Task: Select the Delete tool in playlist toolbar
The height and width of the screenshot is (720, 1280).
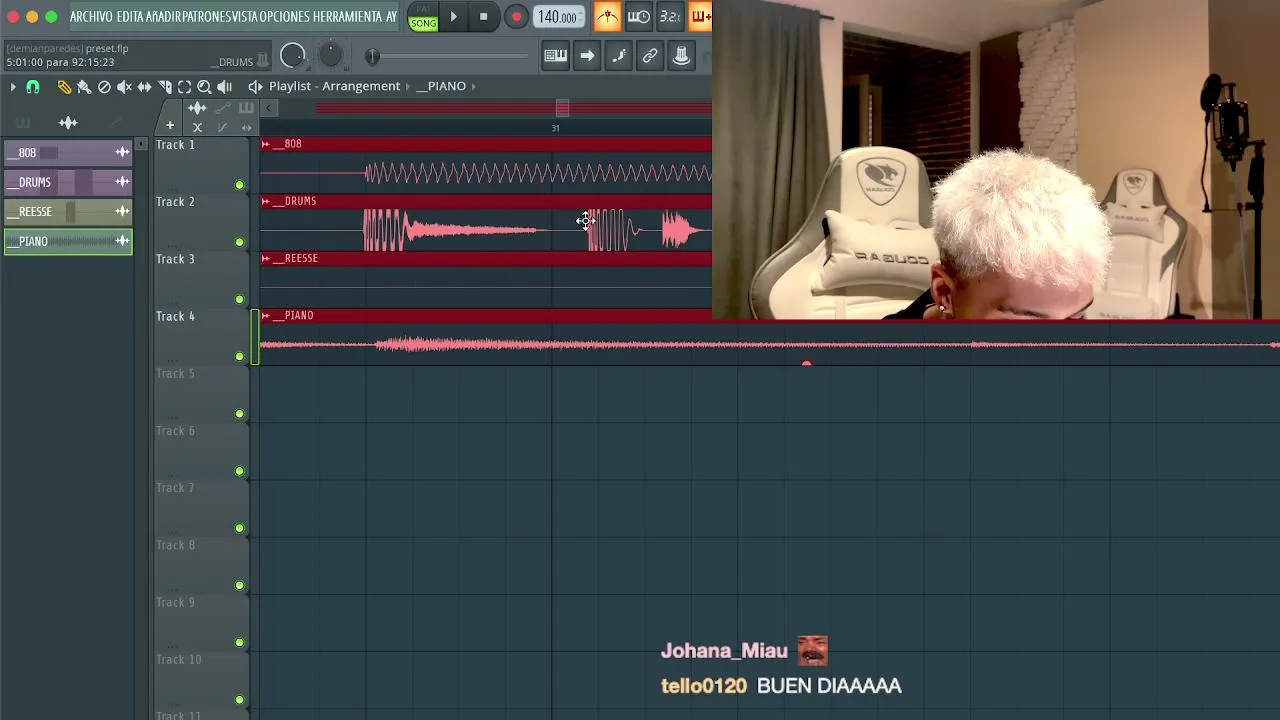Action: tap(104, 87)
